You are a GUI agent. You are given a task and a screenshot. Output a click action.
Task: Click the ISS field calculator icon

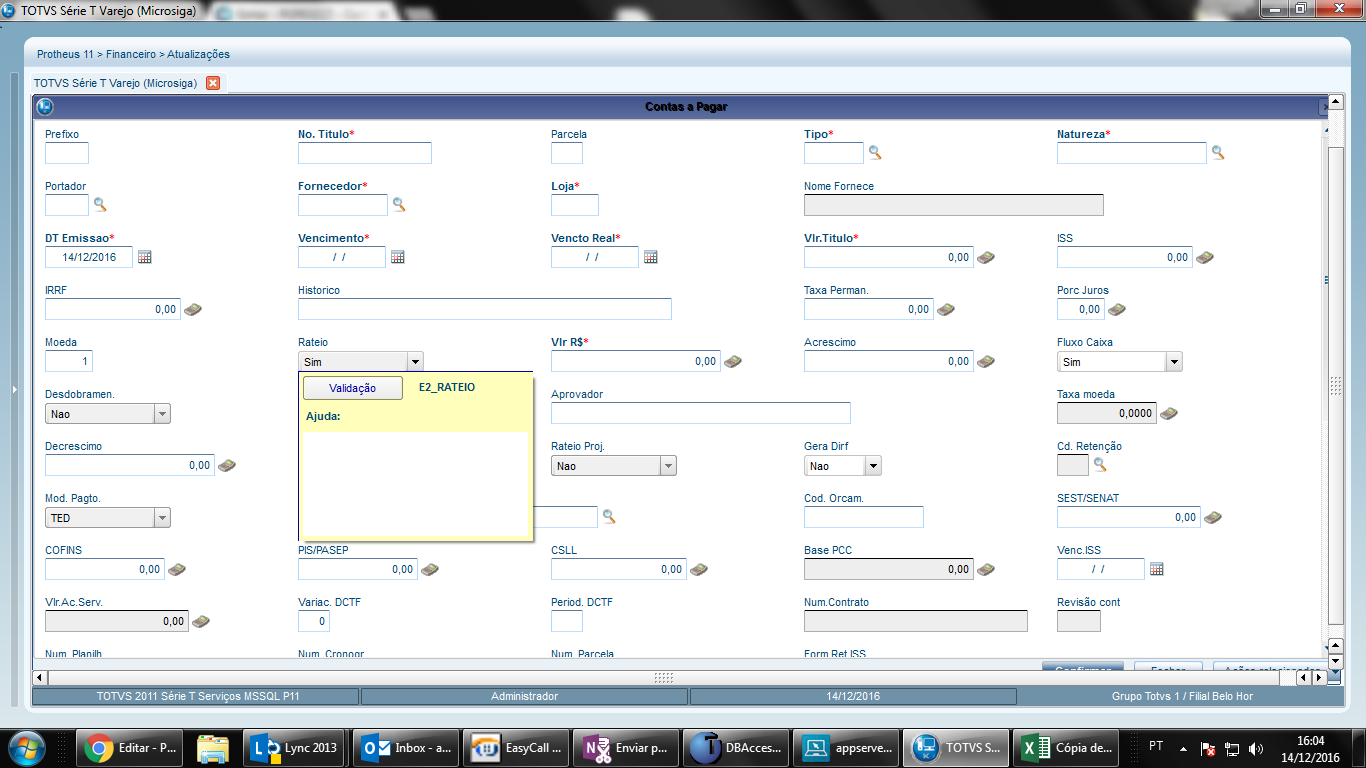click(x=1205, y=257)
